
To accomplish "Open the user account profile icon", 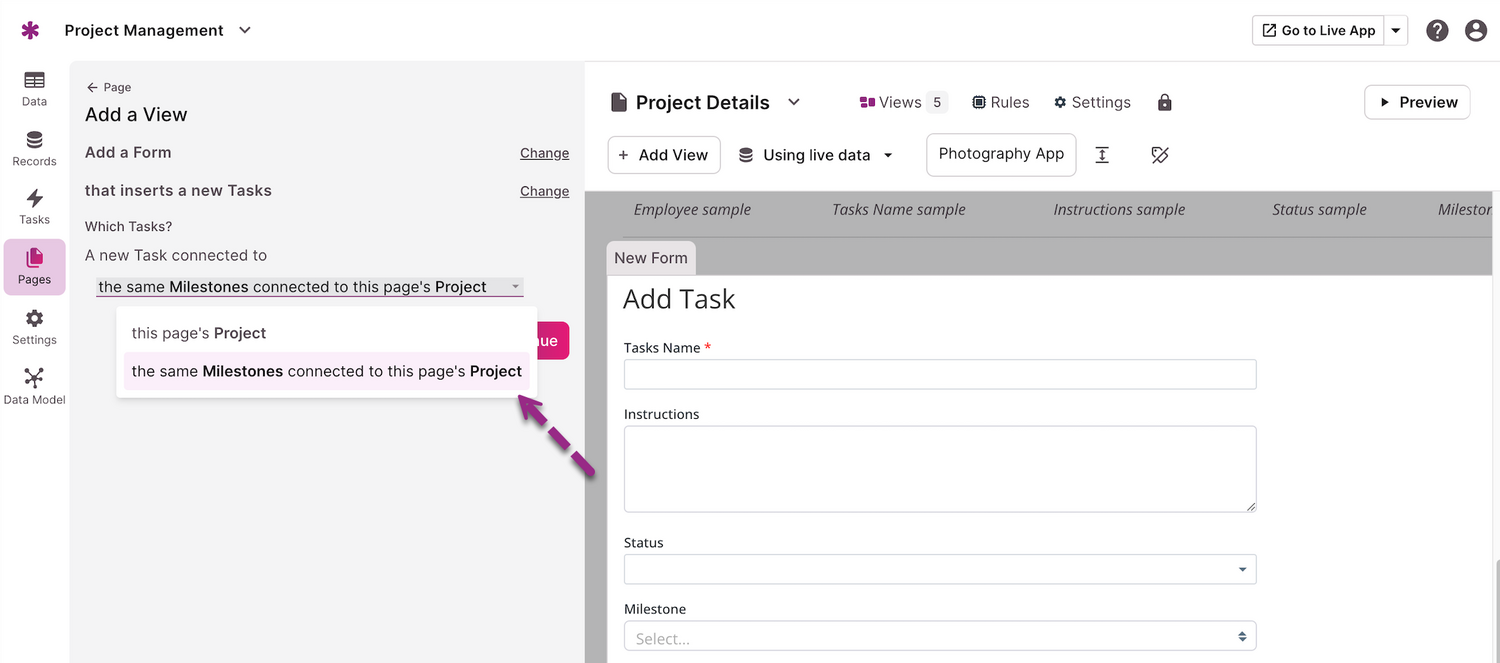I will click(x=1476, y=30).
